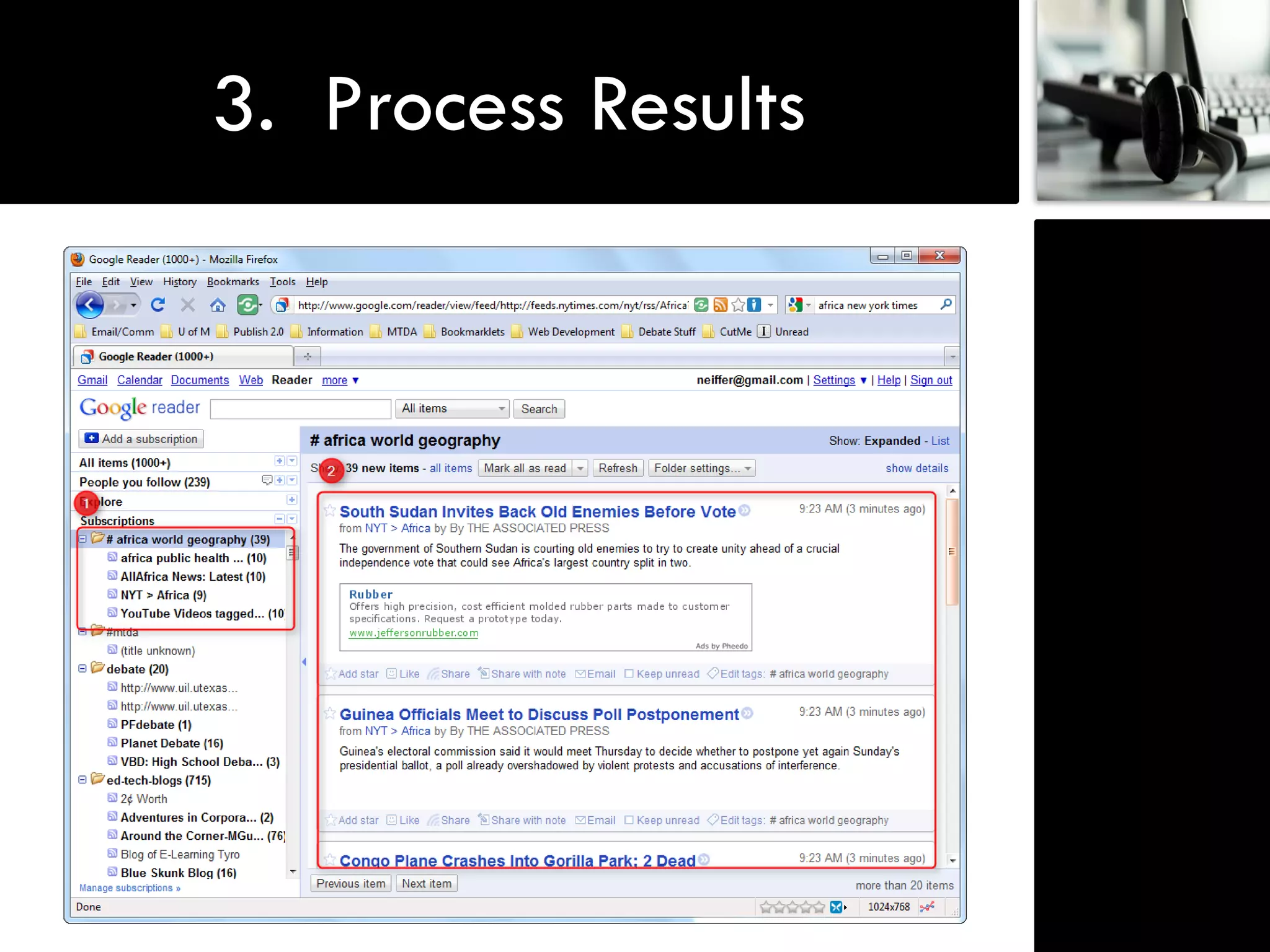
Task: Open the list all tabs dropdown
Action: point(952,356)
